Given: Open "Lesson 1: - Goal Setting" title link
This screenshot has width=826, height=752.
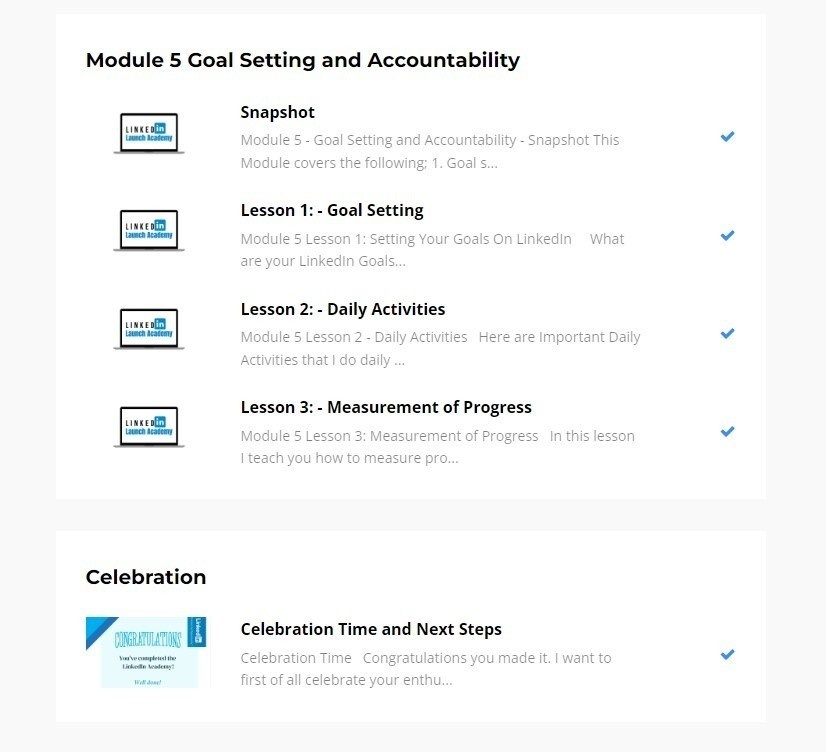Looking at the screenshot, I should click(x=332, y=210).
